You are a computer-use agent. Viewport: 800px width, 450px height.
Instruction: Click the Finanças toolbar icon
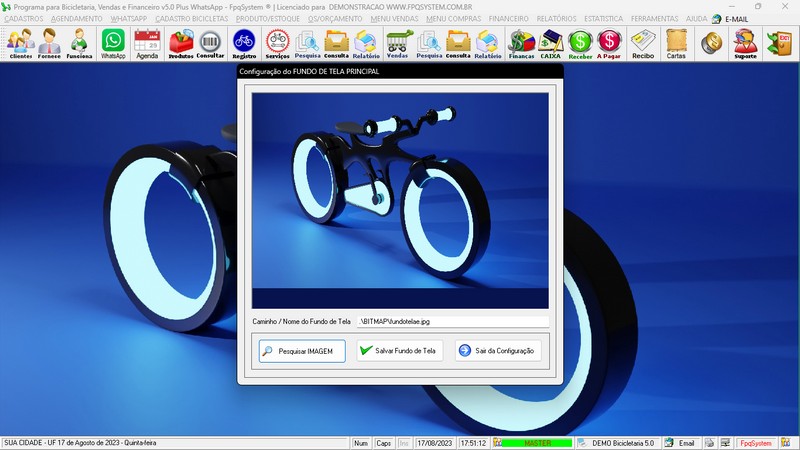point(521,44)
